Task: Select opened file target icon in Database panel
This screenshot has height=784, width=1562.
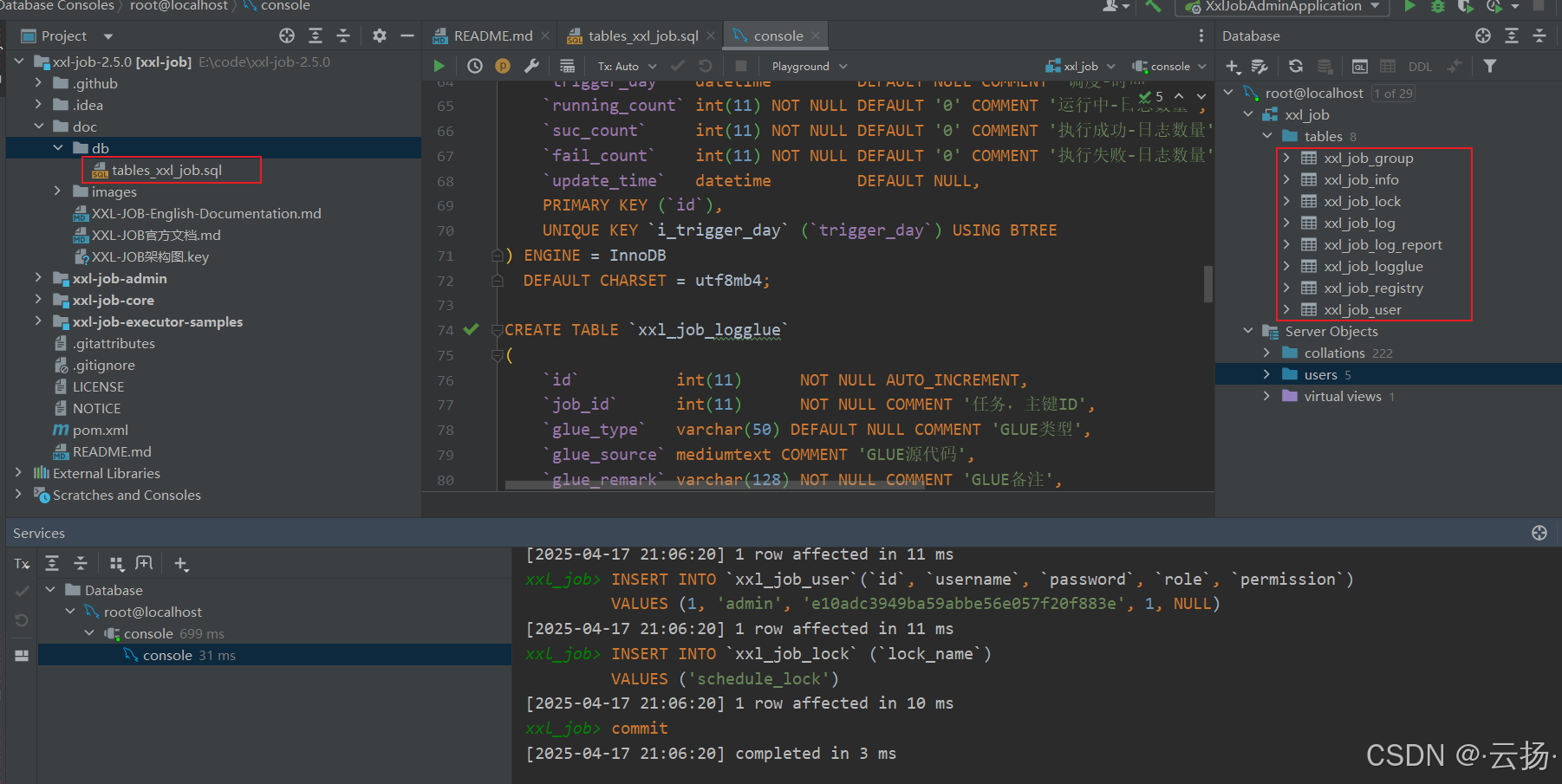Action: [1483, 36]
